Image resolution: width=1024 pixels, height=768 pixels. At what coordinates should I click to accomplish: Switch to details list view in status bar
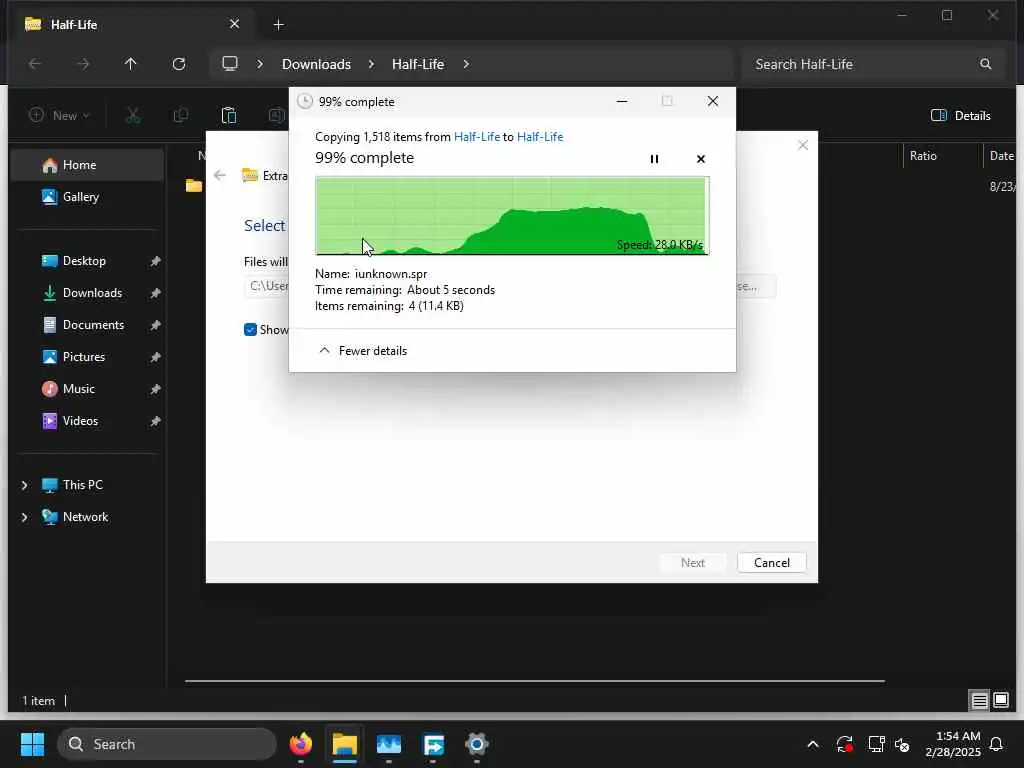click(979, 701)
